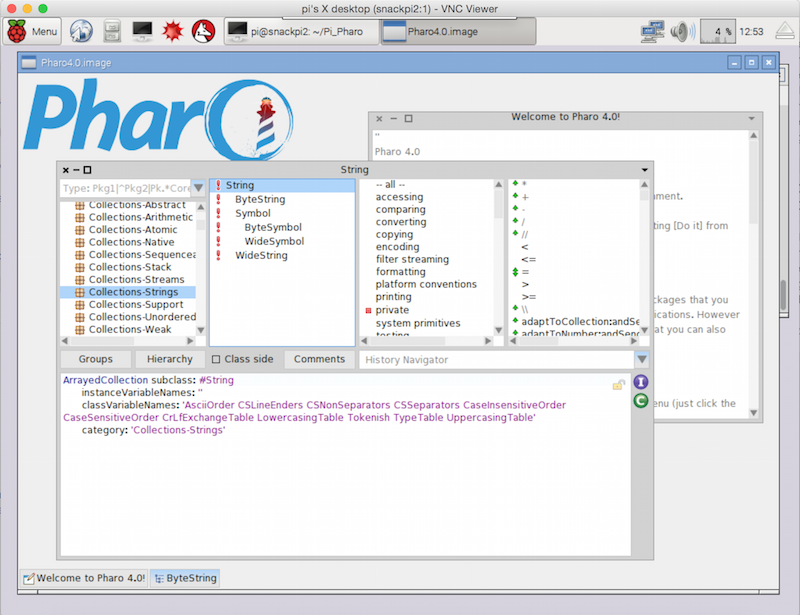Switch to the pi@snackpi2 terminal taskbar entry
The height and width of the screenshot is (615, 800).
(x=302, y=32)
